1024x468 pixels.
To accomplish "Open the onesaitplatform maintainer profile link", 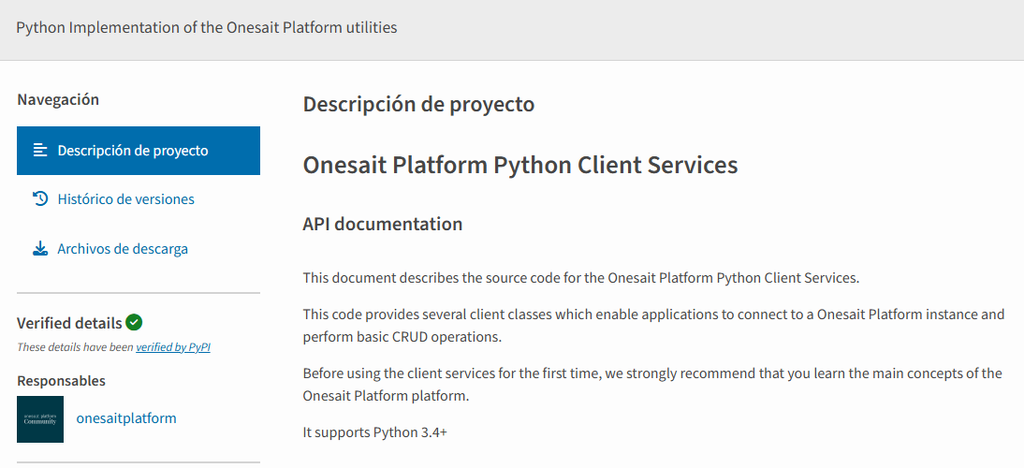I will click(126, 418).
